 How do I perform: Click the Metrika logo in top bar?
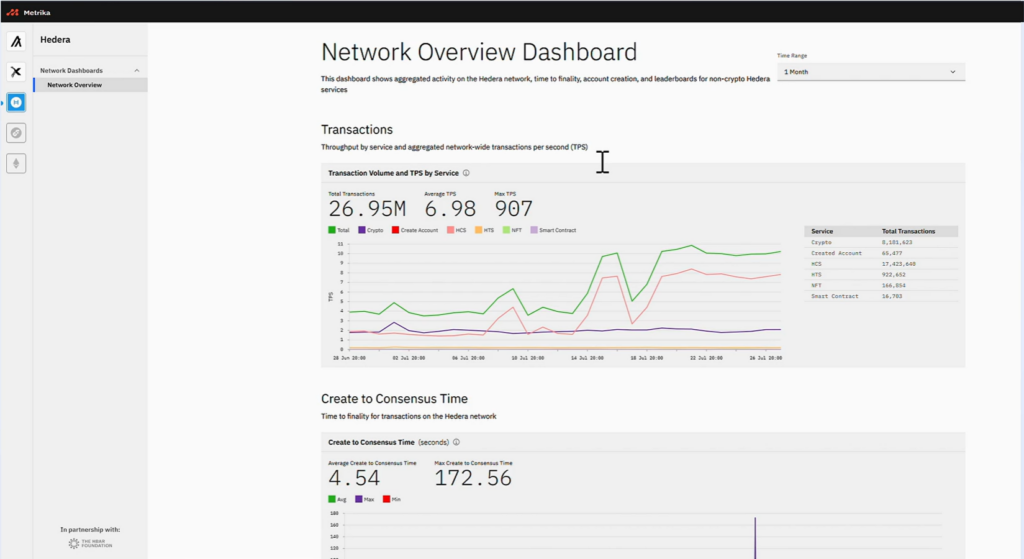(28, 11)
